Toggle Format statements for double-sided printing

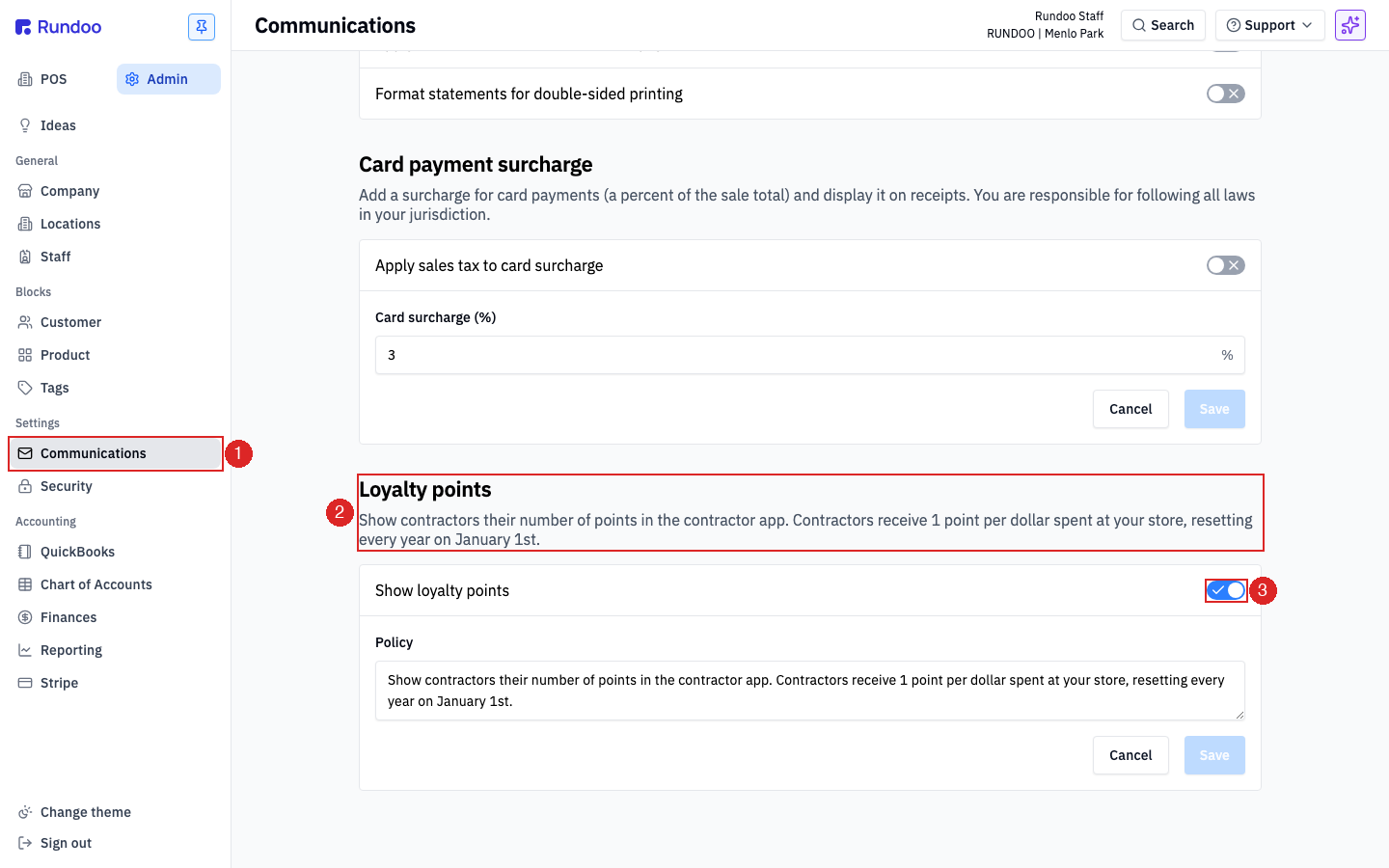point(1226,94)
